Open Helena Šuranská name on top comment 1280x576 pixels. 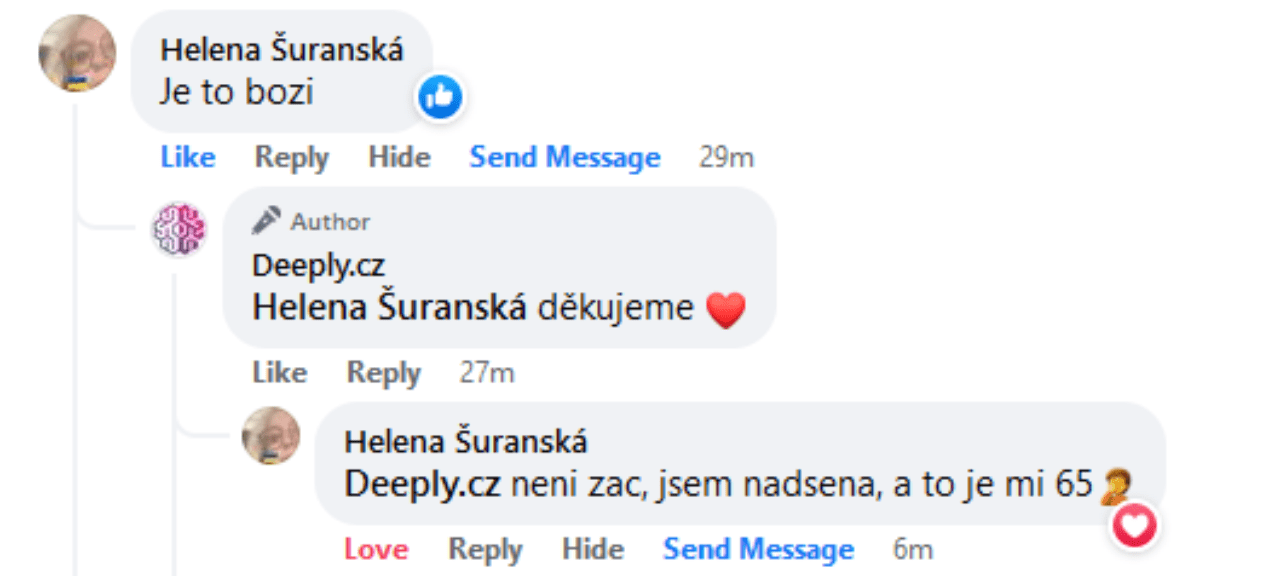coord(282,50)
